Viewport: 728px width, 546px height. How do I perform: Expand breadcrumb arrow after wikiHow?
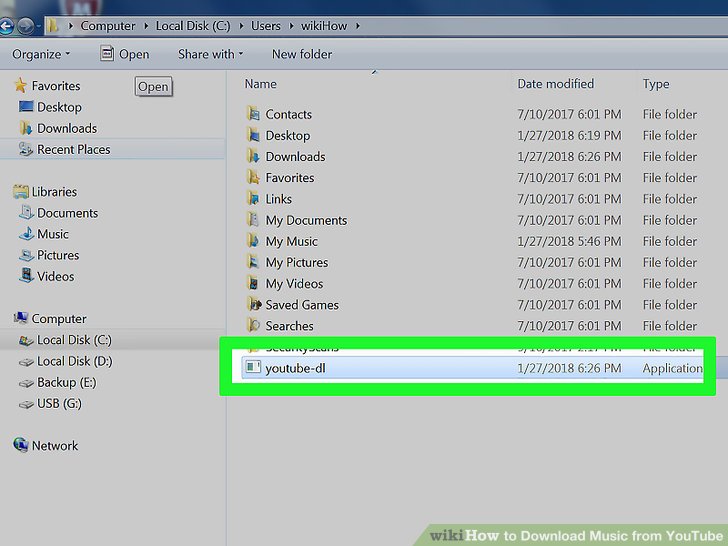coord(358,26)
